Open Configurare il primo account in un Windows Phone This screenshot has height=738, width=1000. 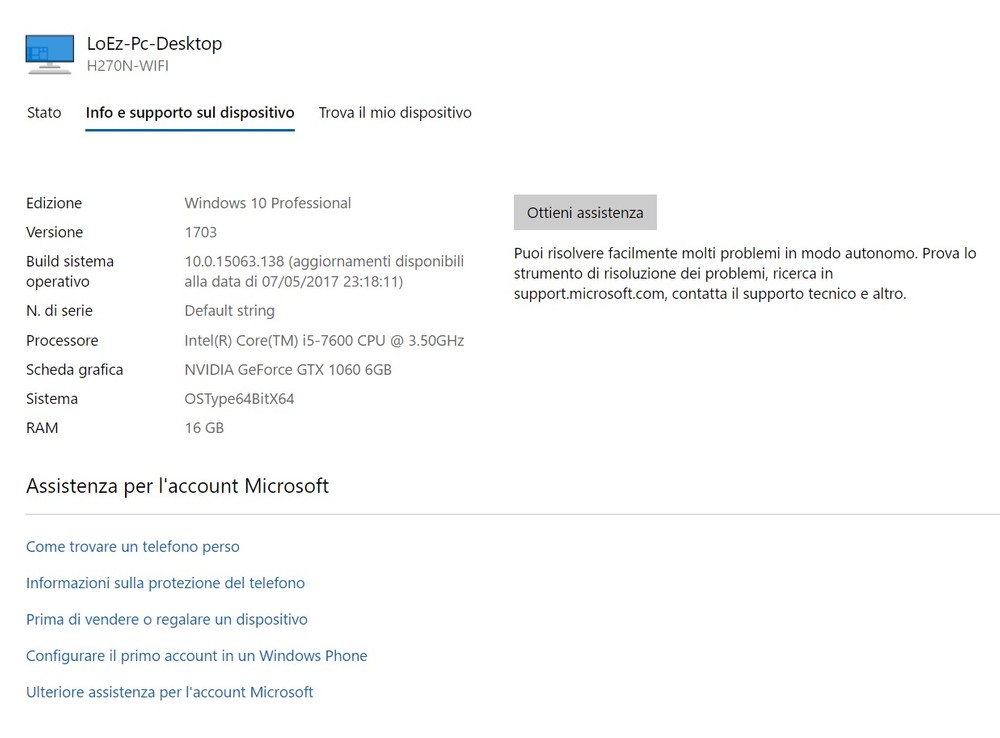(x=196, y=656)
